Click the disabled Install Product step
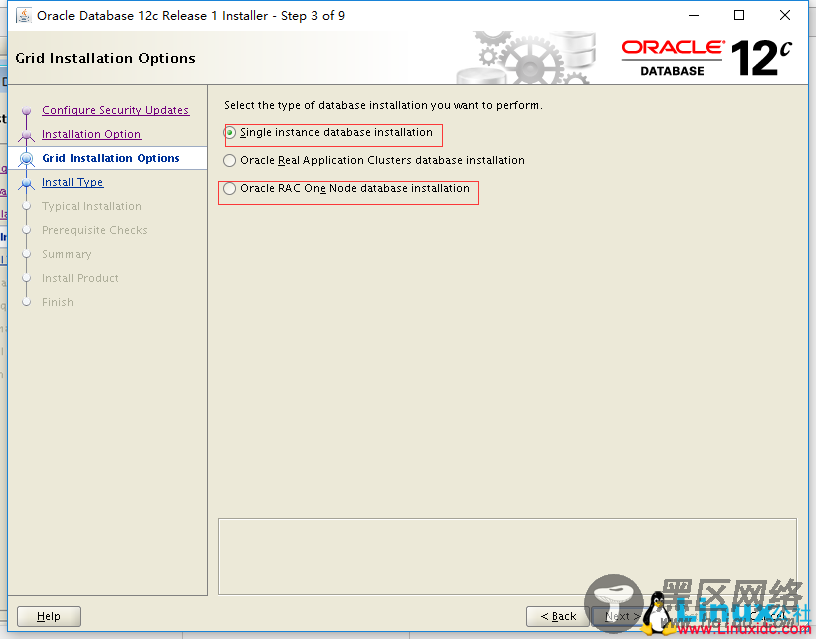Image resolution: width=816 pixels, height=639 pixels. coord(80,278)
